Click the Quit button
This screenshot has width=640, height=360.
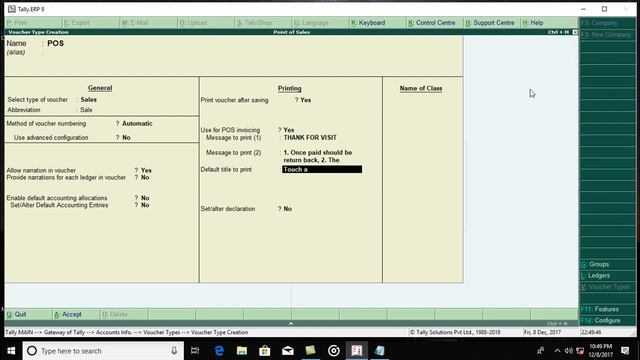pyautogui.click(x=16, y=314)
